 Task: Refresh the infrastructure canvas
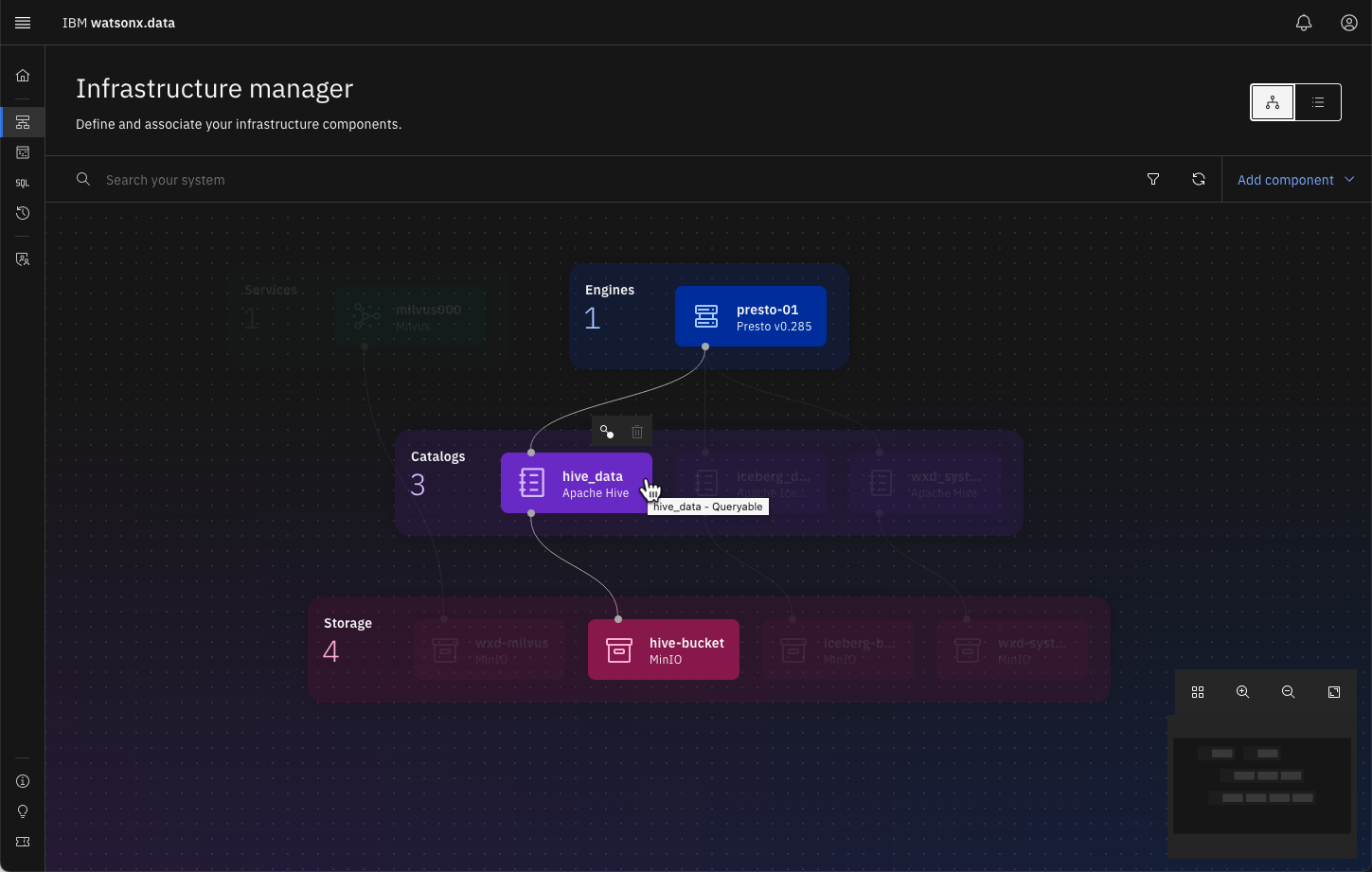[x=1199, y=179]
